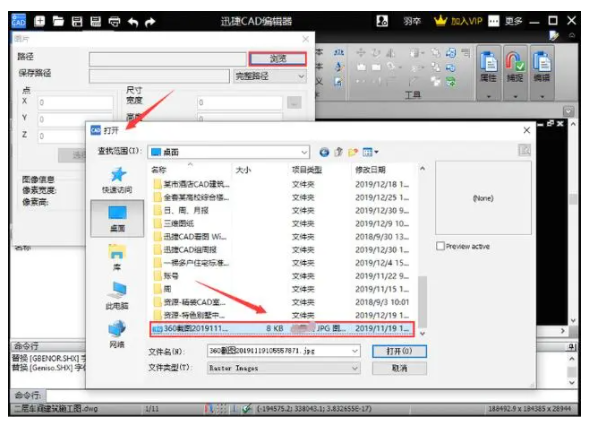The height and width of the screenshot is (423, 590).
Task: Click the 打开(O) open button
Action: click(x=399, y=351)
